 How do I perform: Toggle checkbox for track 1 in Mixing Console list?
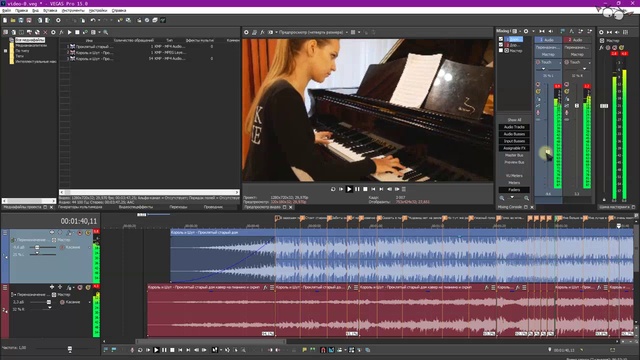tap(501, 39)
